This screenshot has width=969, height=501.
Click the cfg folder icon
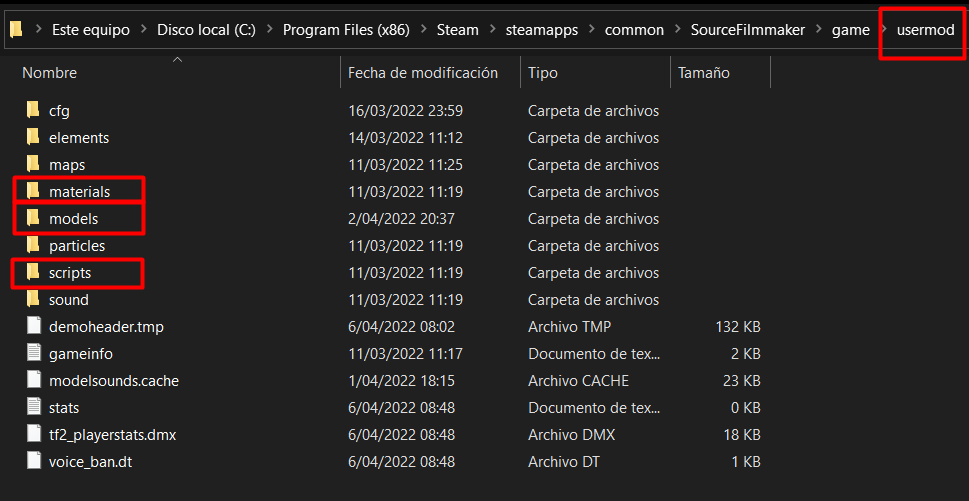33,110
